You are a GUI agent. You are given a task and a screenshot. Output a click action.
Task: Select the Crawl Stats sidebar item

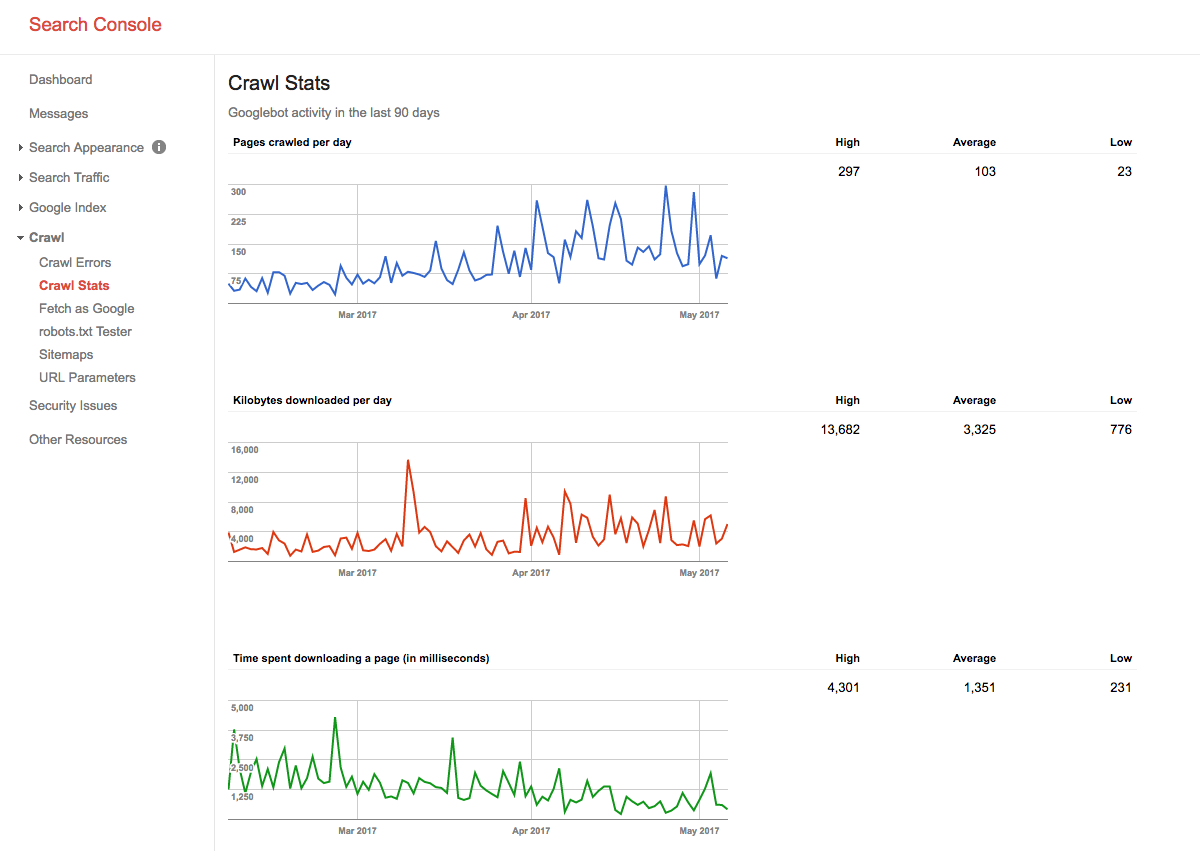coord(74,286)
